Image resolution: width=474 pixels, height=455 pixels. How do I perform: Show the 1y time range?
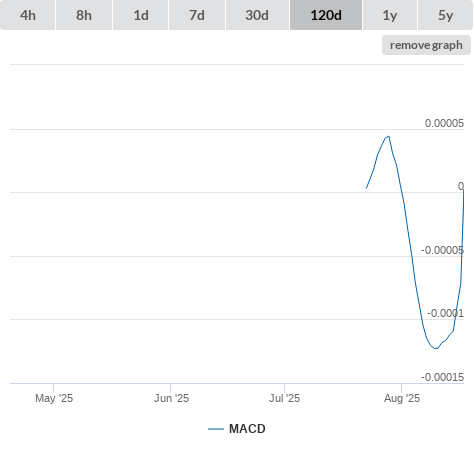click(x=390, y=15)
